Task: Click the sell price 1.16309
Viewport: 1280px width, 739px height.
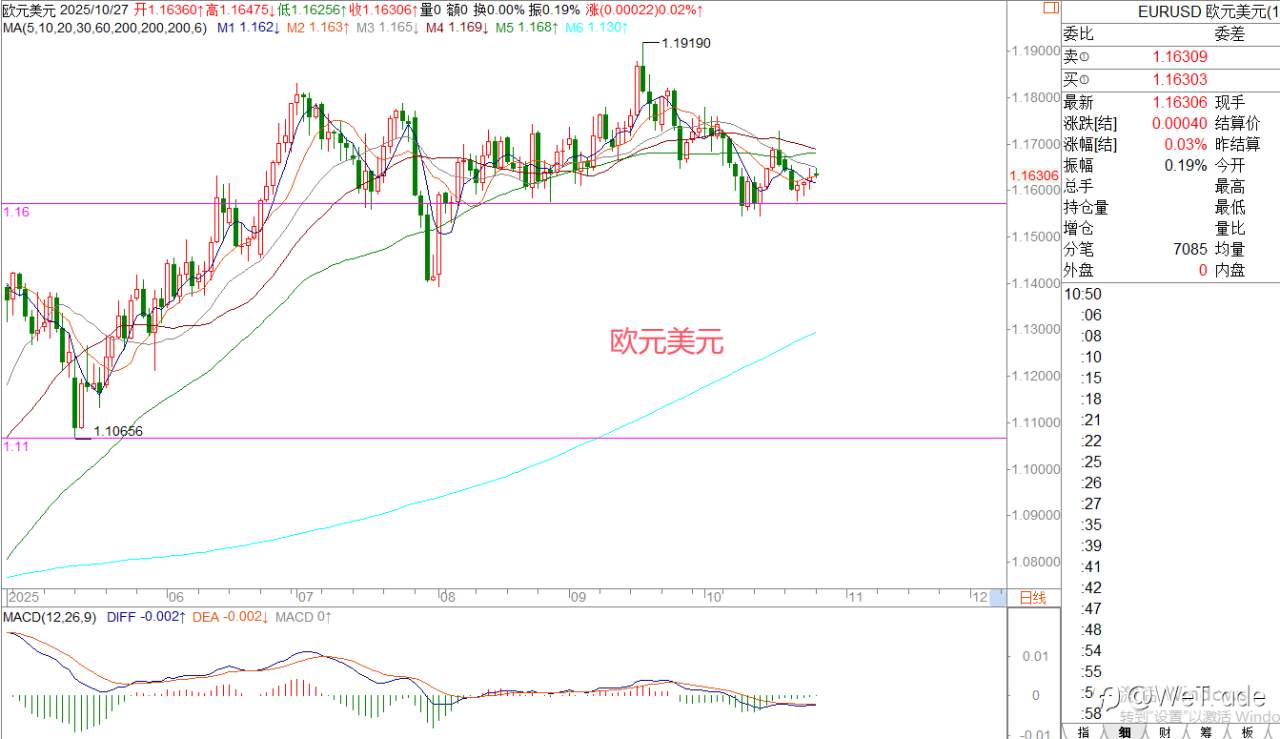Action: coord(1180,58)
